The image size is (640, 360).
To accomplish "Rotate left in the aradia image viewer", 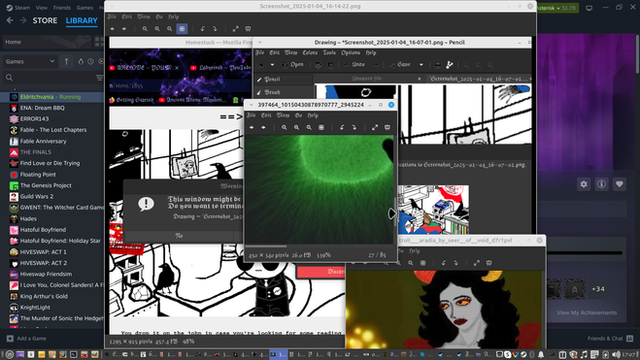I will 443,263.
